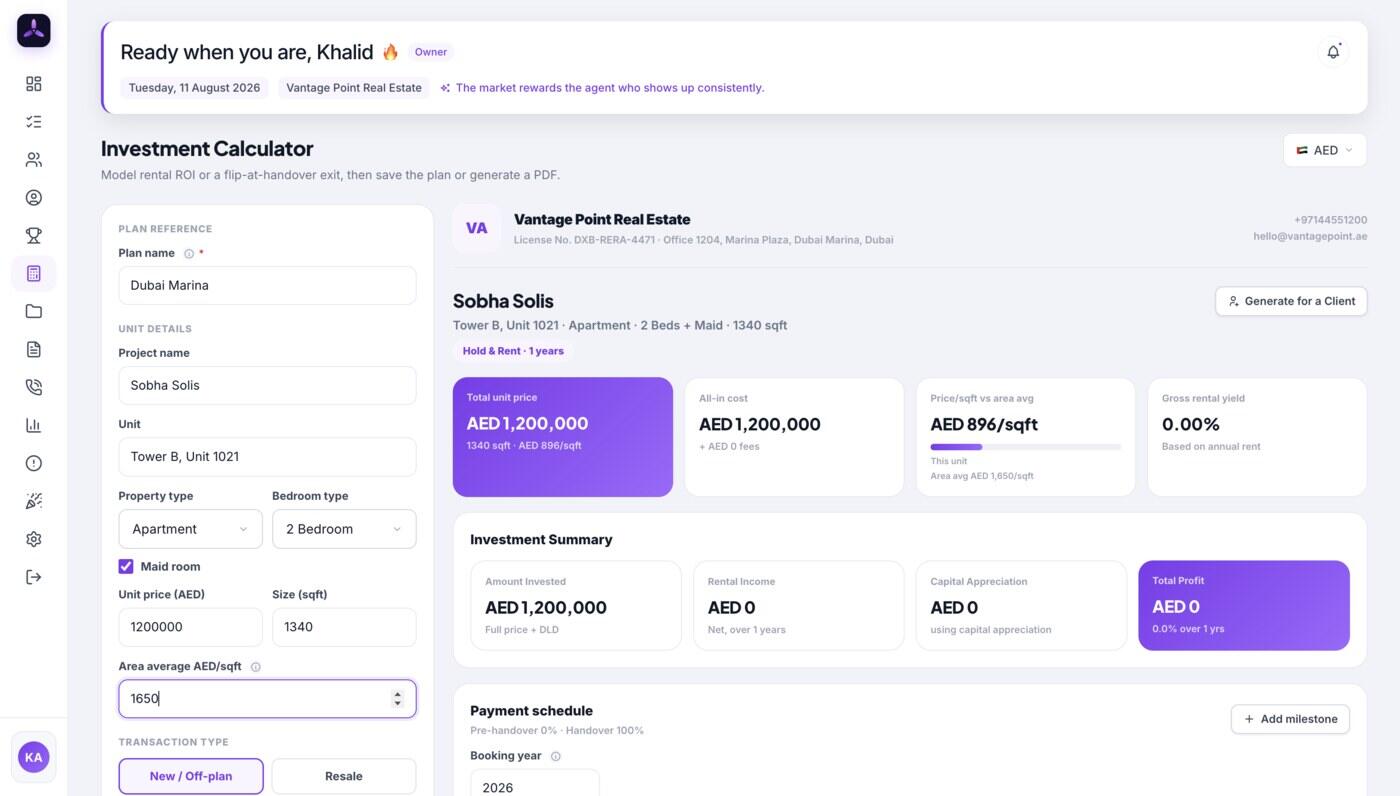Click the Area average number stepper arrows

click(397, 699)
